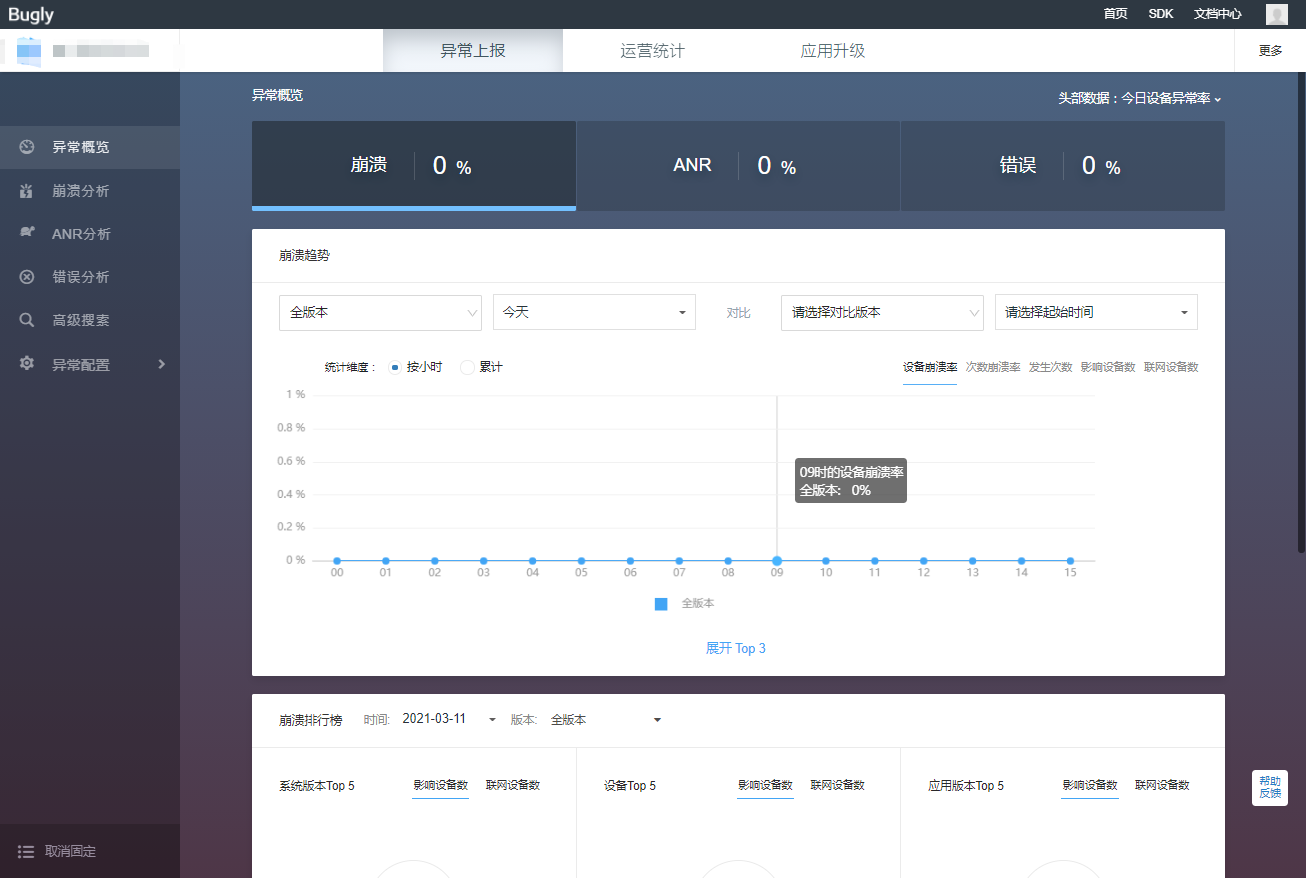Image resolution: width=1306 pixels, height=878 pixels.
Task: Open the 今天 time range dropdown
Action: pyautogui.click(x=593, y=312)
